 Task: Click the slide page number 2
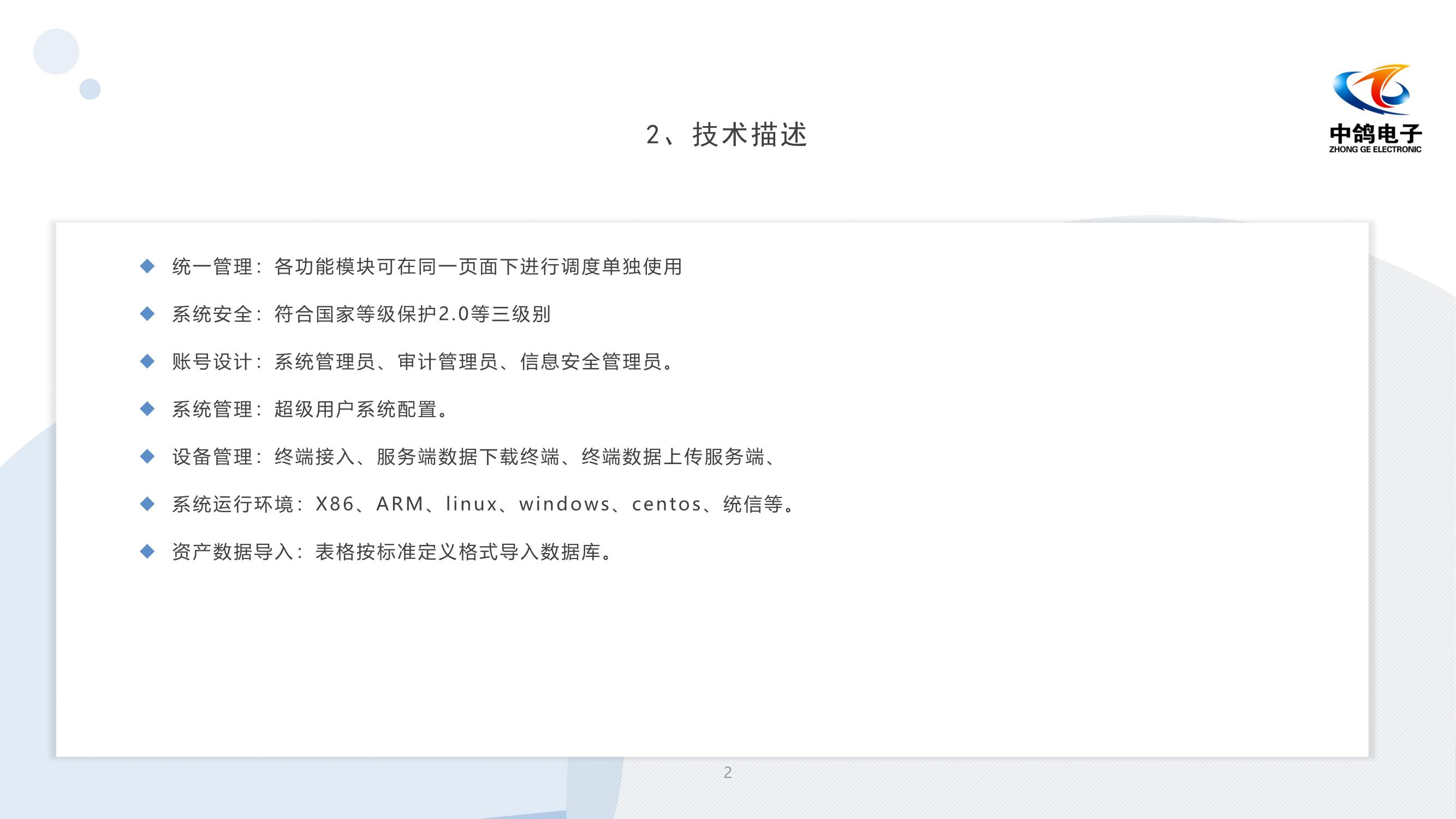coord(728,772)
